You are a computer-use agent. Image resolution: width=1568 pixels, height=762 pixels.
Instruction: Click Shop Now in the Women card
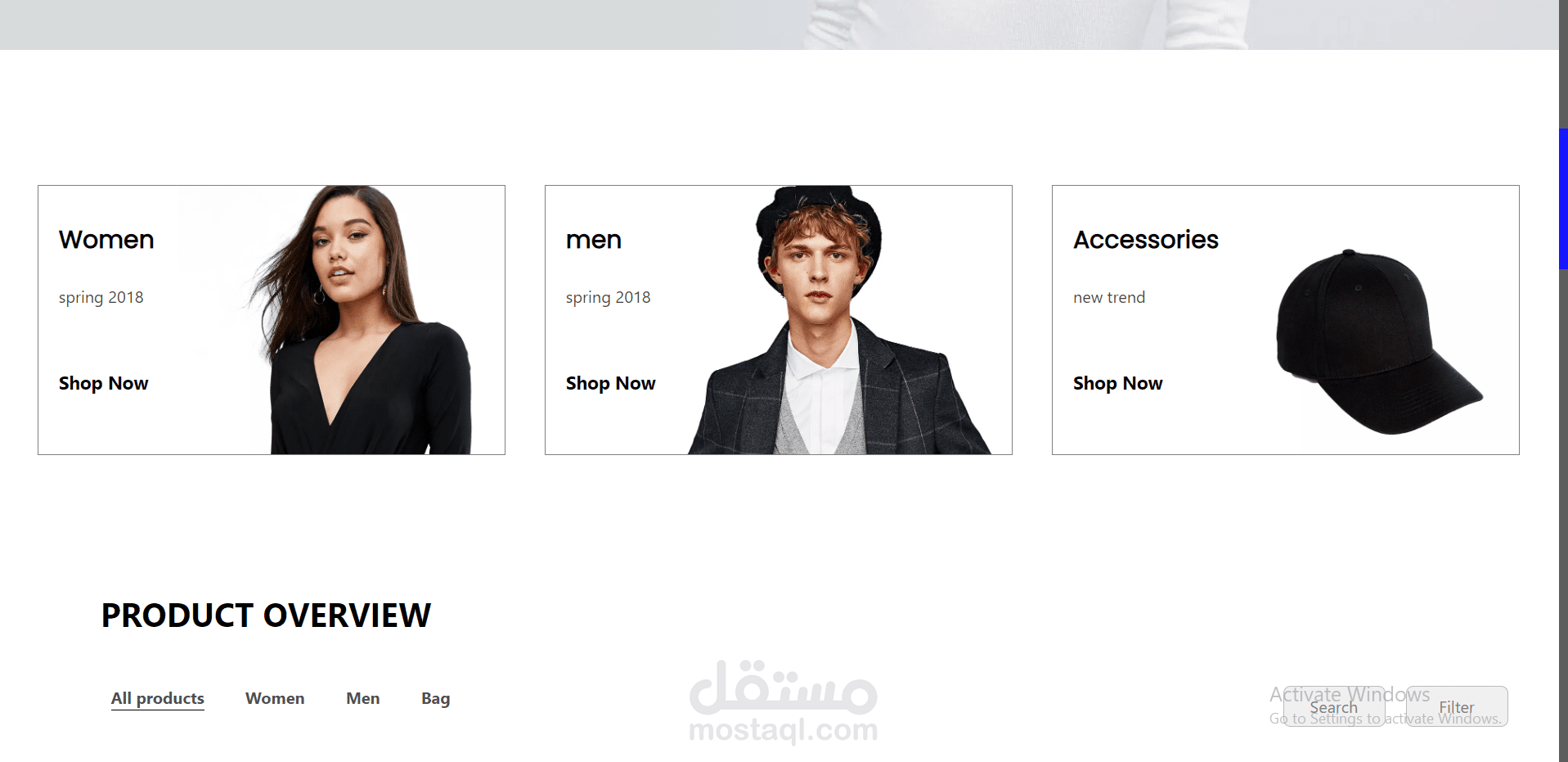104,383
